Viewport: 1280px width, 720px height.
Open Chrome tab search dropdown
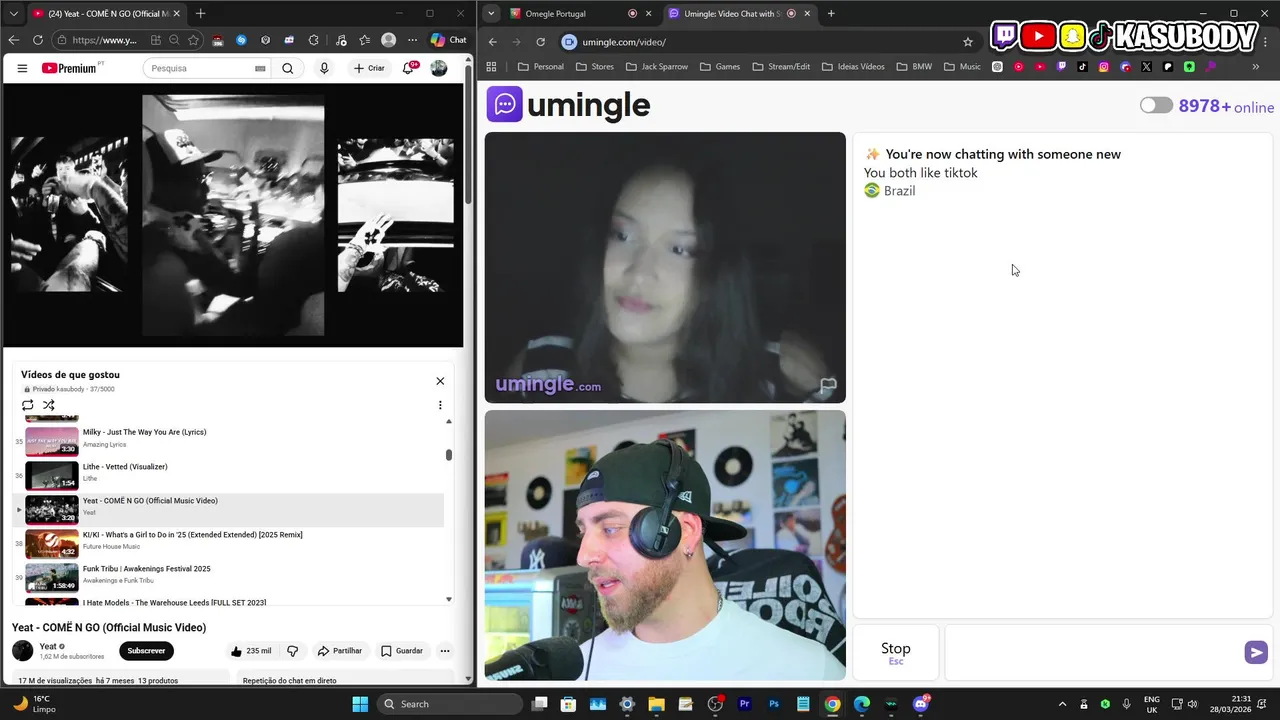[490, 14]
